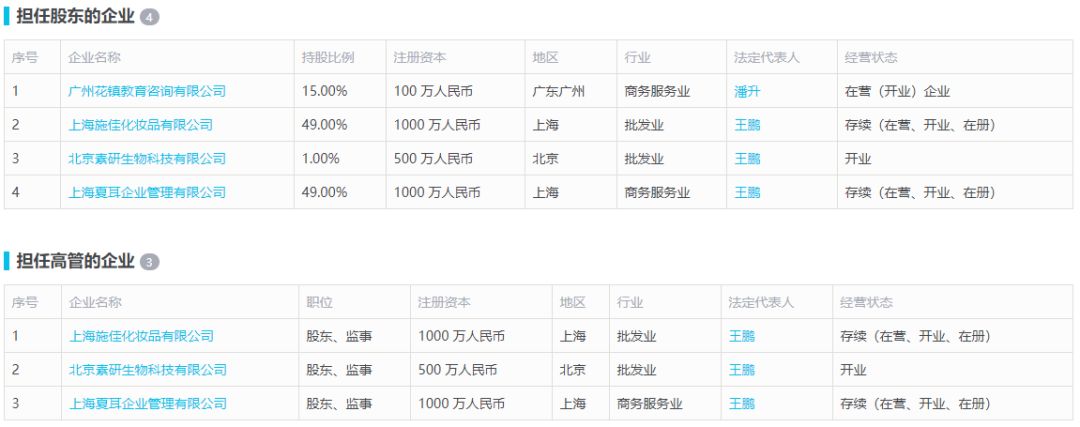This screenshot has width=1080, height=427.
Task: Click the count badge 4 beside 担任股东的企业
Action: 149,17
